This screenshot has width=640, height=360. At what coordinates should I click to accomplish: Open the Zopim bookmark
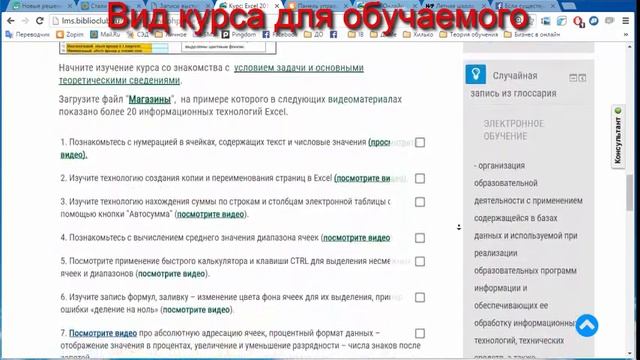click(70, 35)
